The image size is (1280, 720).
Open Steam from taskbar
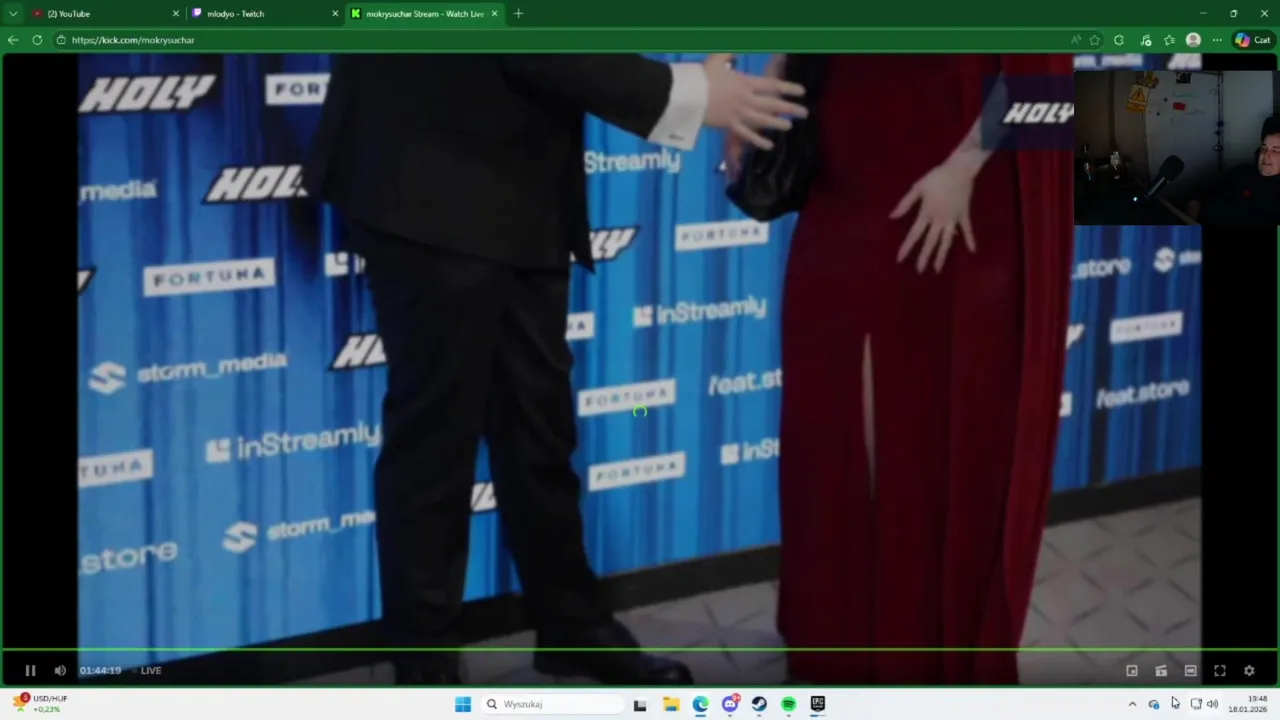(759, 704)
